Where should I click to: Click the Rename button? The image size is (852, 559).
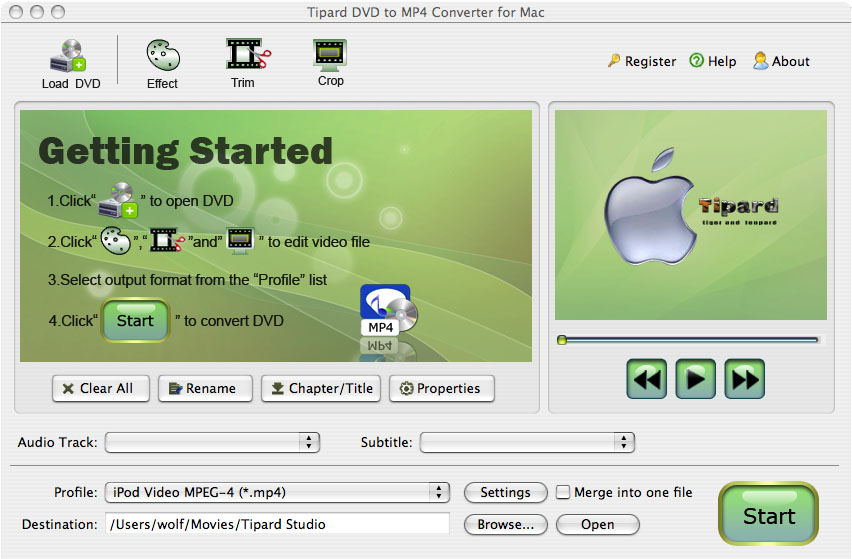point(204,389)
